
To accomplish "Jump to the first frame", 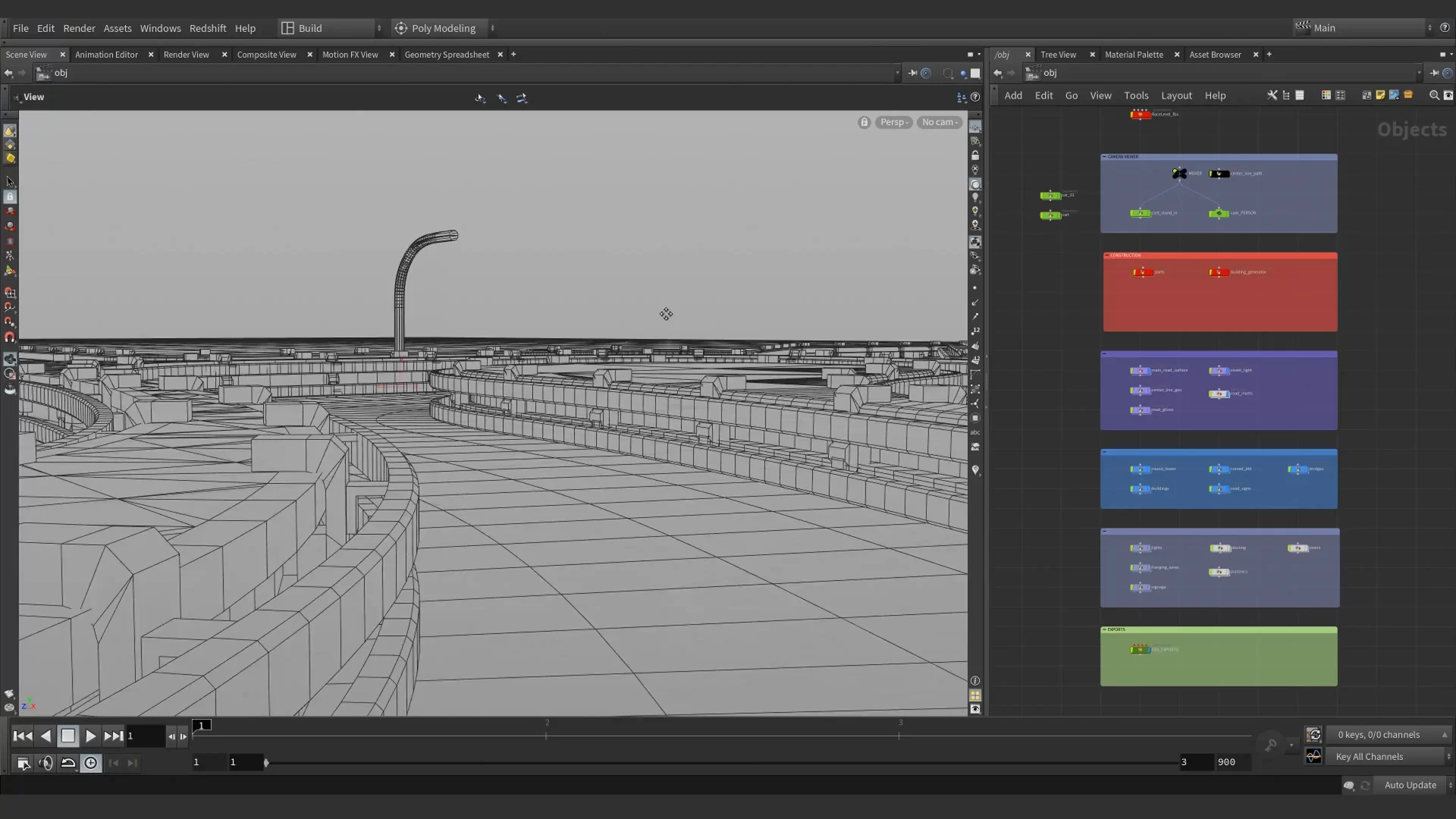I will pos(23,736).
